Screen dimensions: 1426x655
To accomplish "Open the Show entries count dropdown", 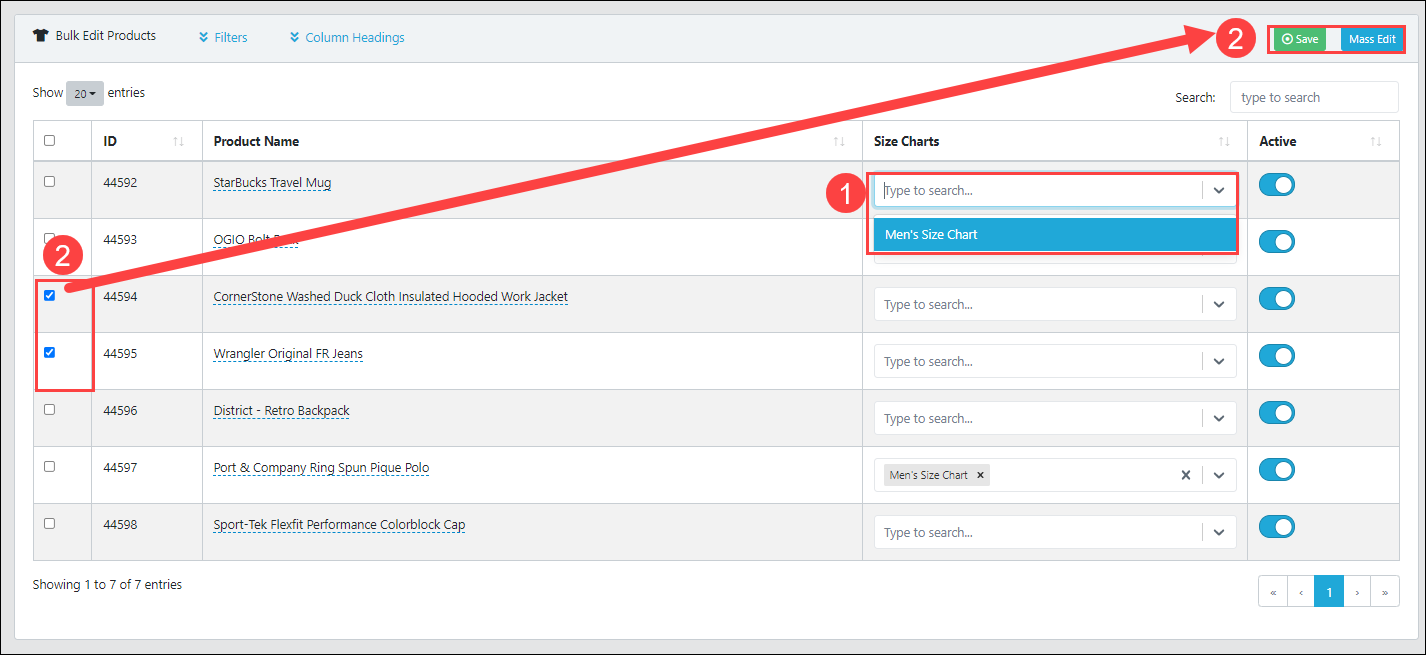I will click(85, 93).
